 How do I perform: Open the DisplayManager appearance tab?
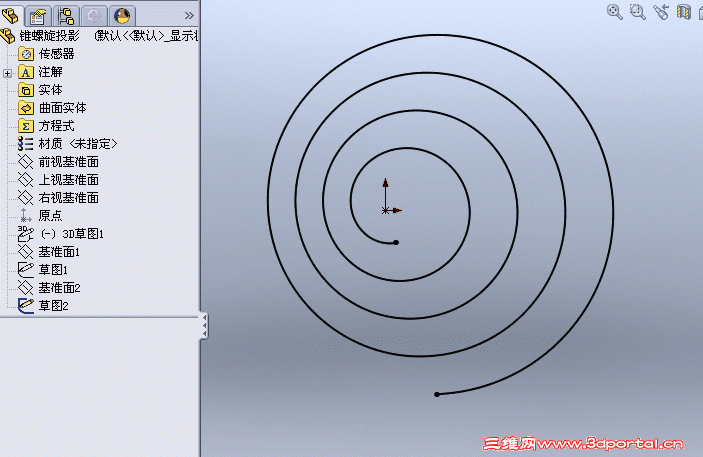pyautogui.click(x=122, y=16)
